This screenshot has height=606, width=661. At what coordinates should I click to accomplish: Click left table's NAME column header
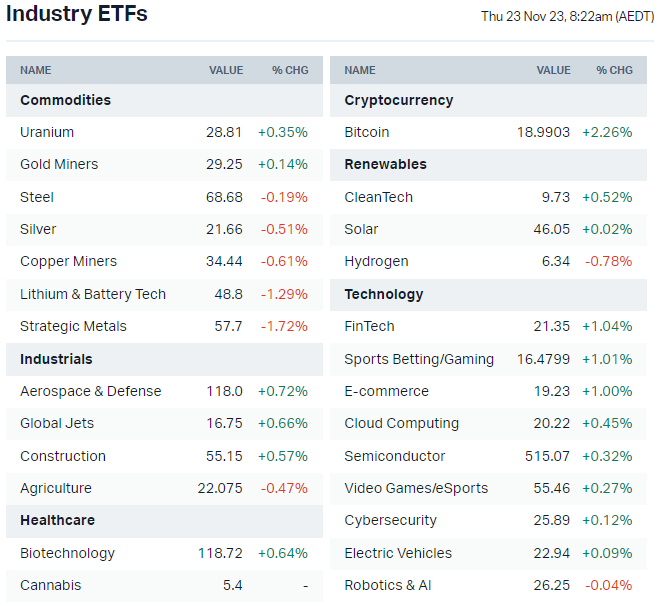[x=36, y=70]
